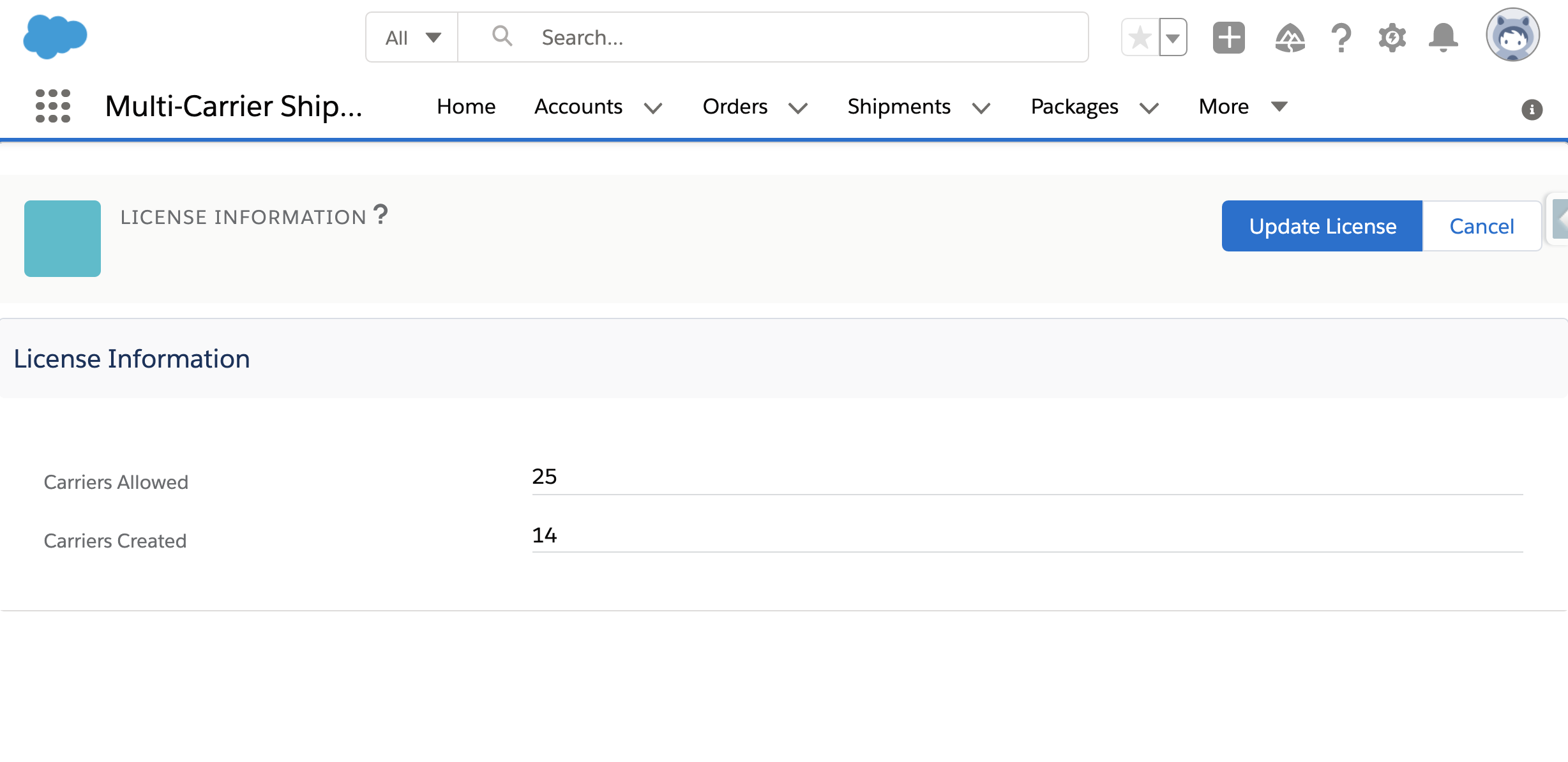Open the App Launcher dots grid

click(x=53, y=106)
